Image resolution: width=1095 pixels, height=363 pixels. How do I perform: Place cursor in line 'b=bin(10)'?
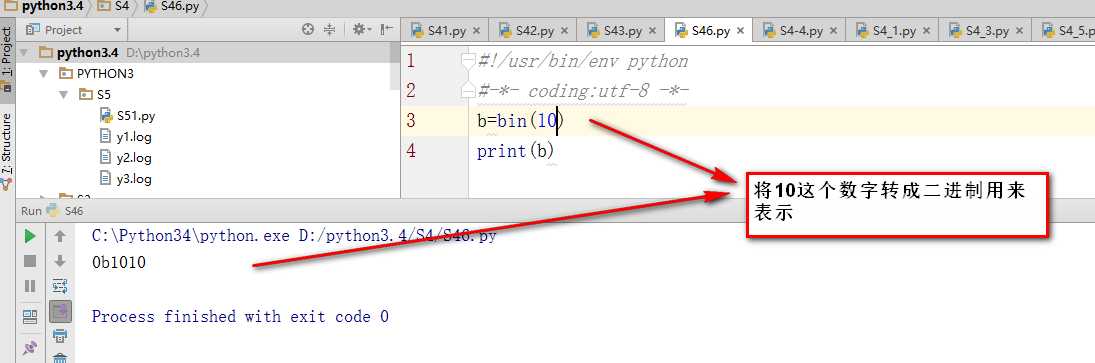[x=520, y=121]
